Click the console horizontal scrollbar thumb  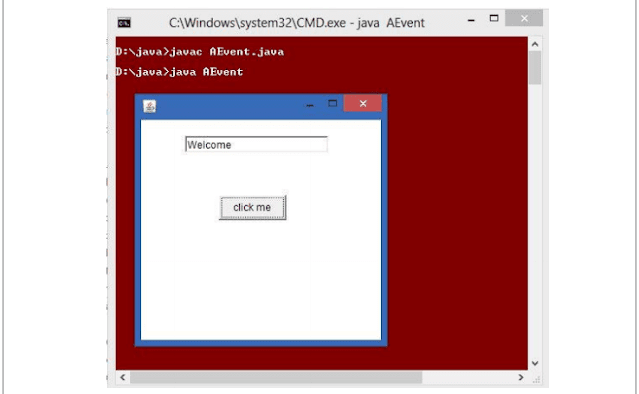[276, 377]
